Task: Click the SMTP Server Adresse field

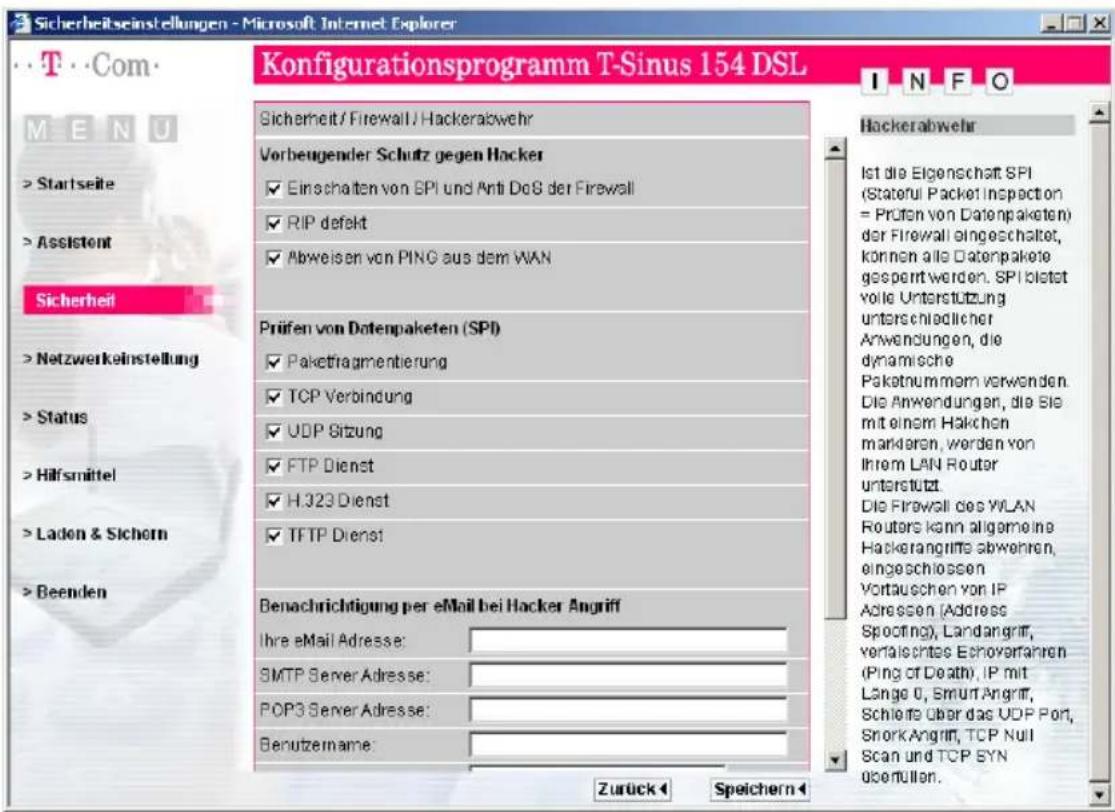Action: pos(629,675)
